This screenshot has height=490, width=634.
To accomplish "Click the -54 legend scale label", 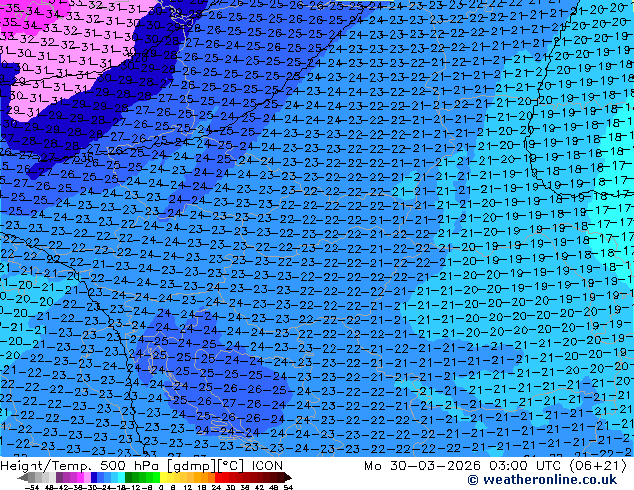I will coord(32,487).
